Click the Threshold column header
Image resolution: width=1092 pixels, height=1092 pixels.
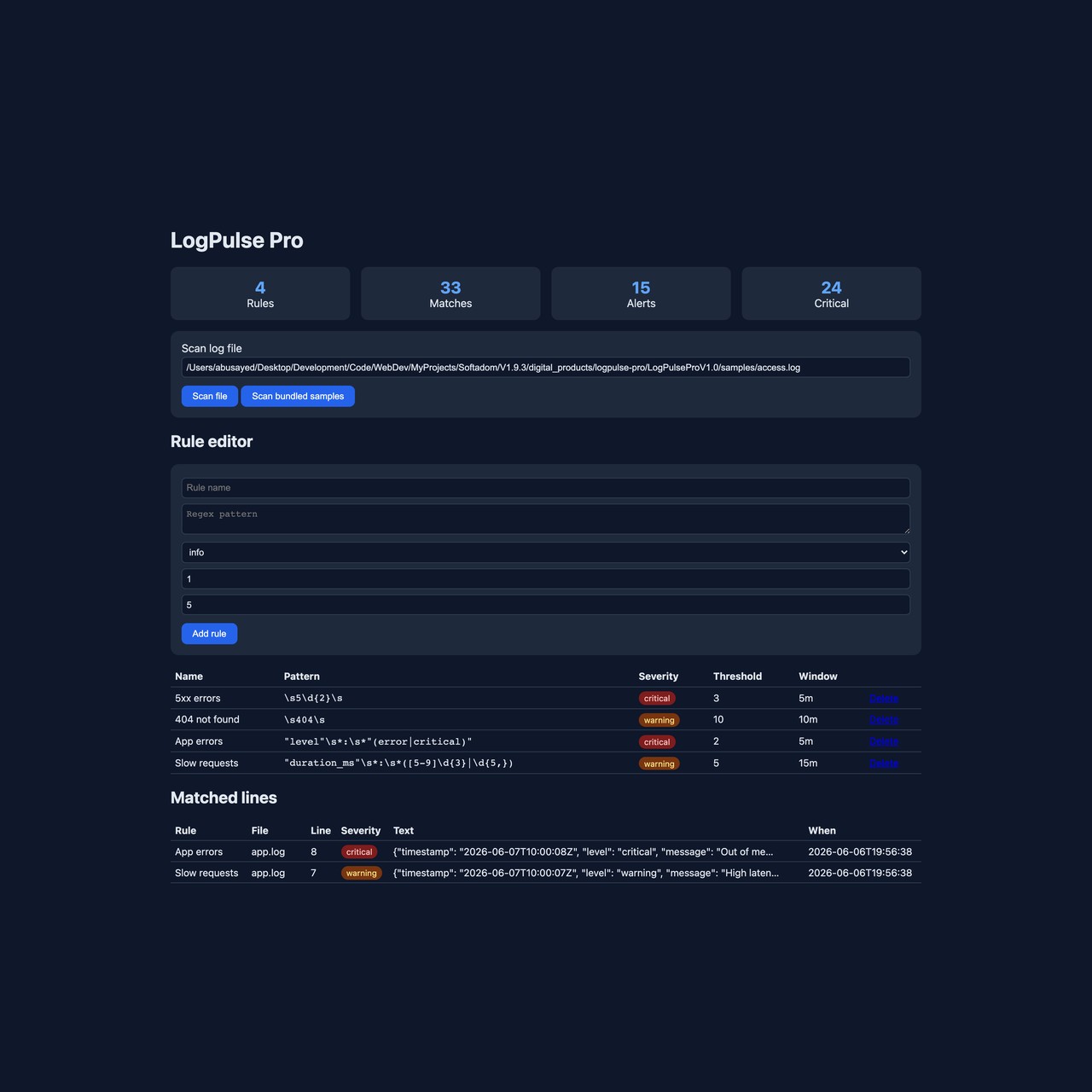[x=738, y=677]
